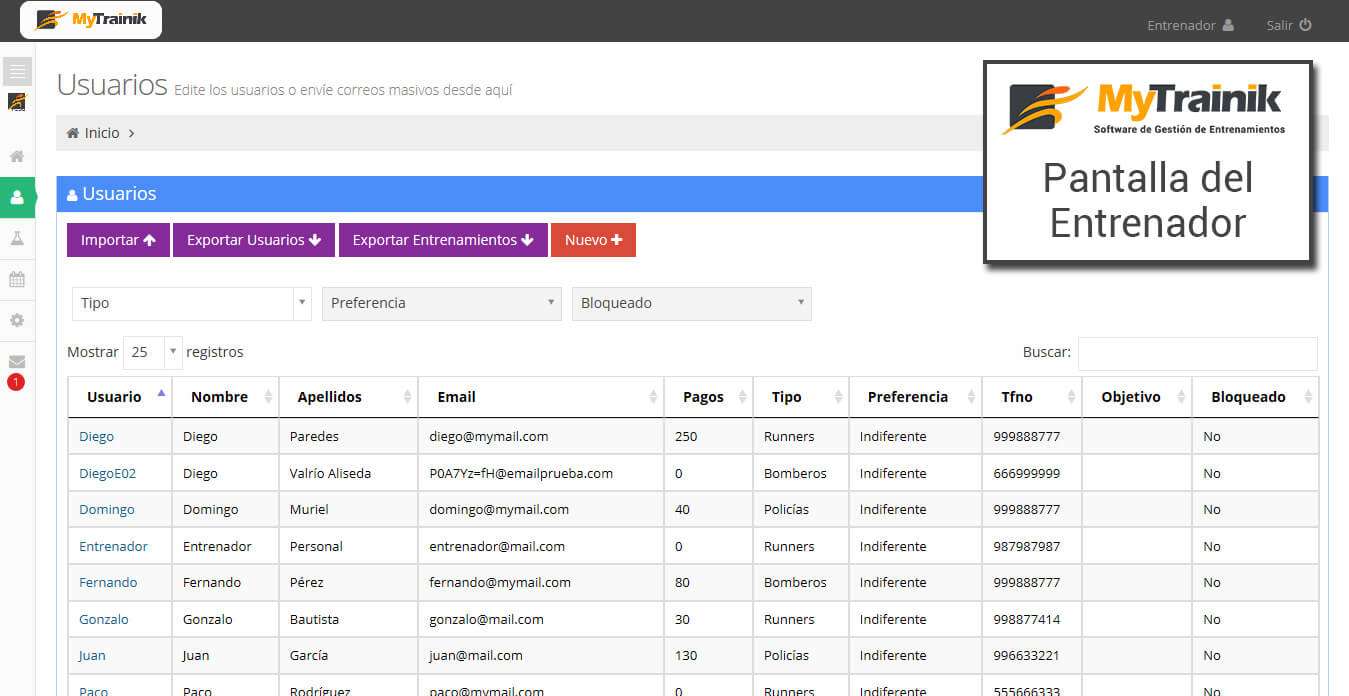Open user Entrenador link
This screenshot has height=696, width=1349.
[x=113, y=546]
